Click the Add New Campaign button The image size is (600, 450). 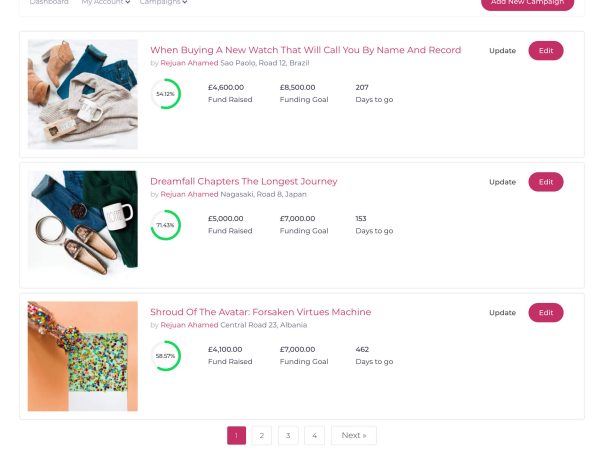click(x=527, y=3)
